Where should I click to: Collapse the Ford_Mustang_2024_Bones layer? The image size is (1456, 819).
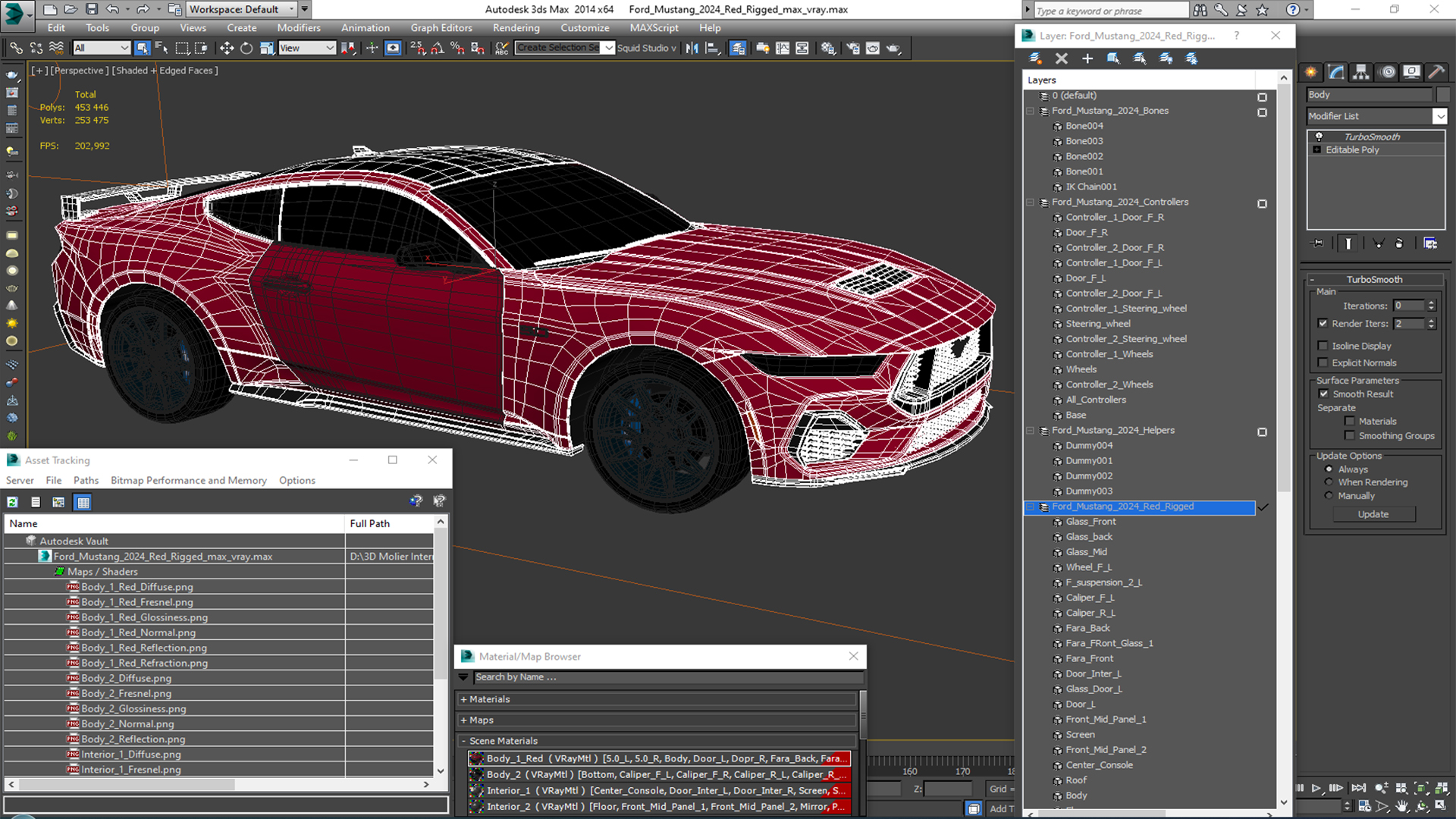(1031, 111)
